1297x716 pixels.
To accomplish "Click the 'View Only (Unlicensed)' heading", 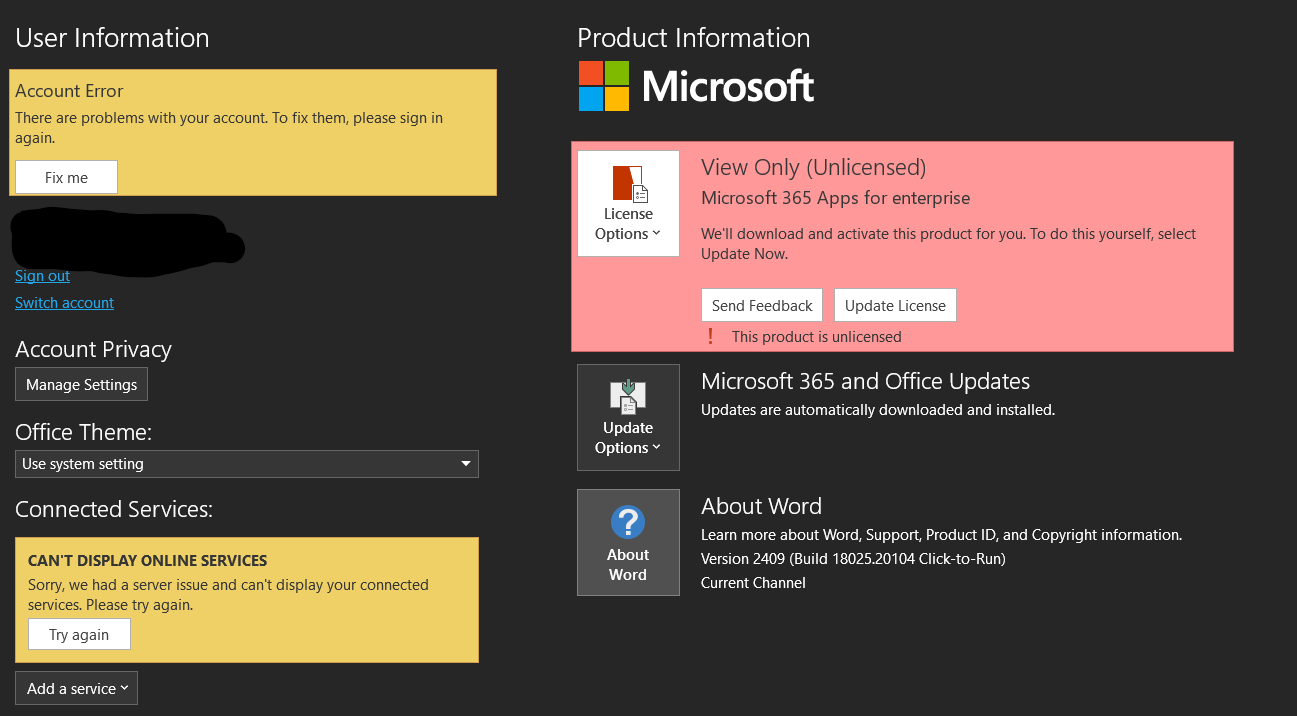I will click(x=813, y=167).
